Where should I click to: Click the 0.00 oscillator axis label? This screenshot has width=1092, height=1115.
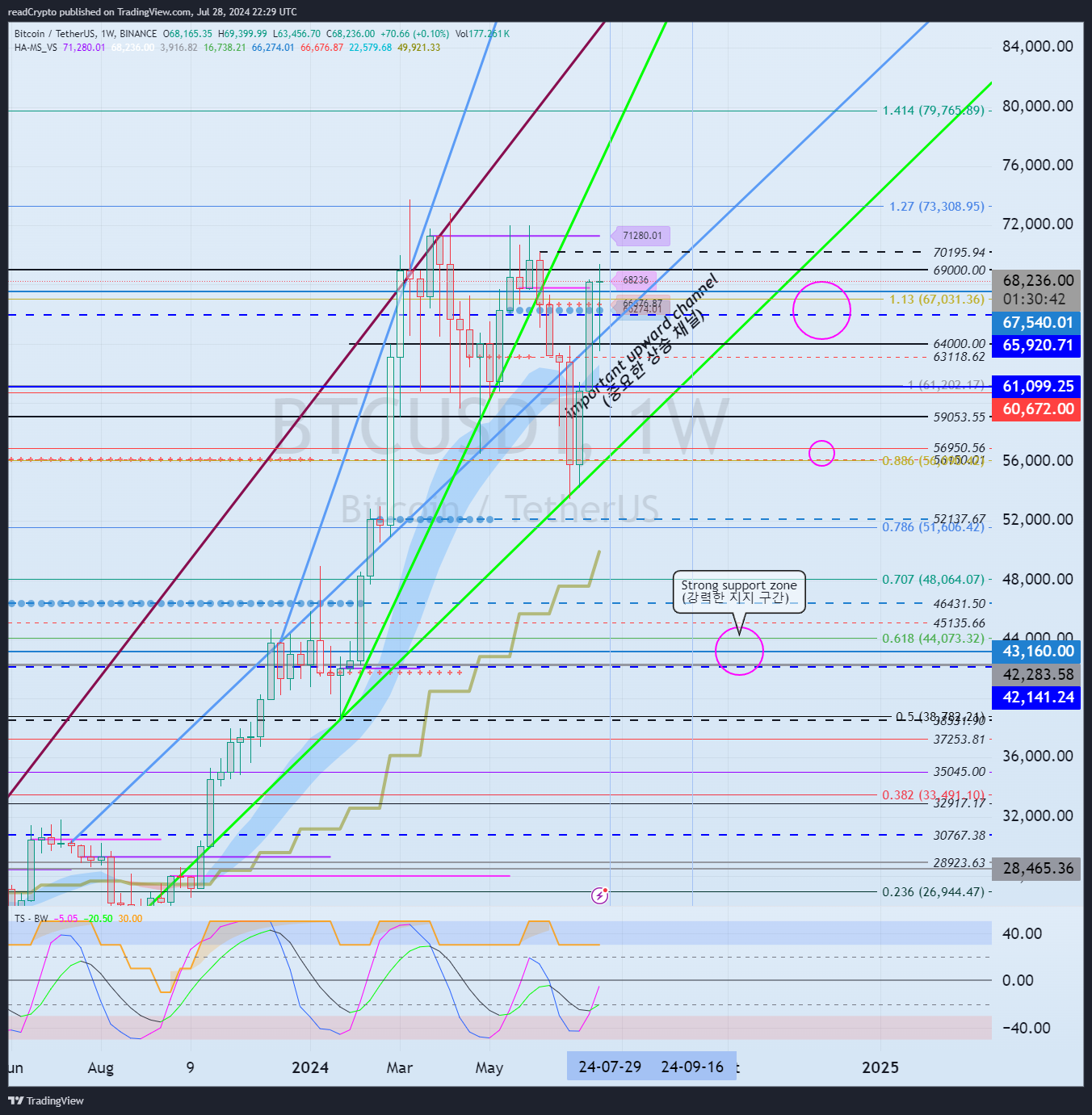pos(1018,980)
